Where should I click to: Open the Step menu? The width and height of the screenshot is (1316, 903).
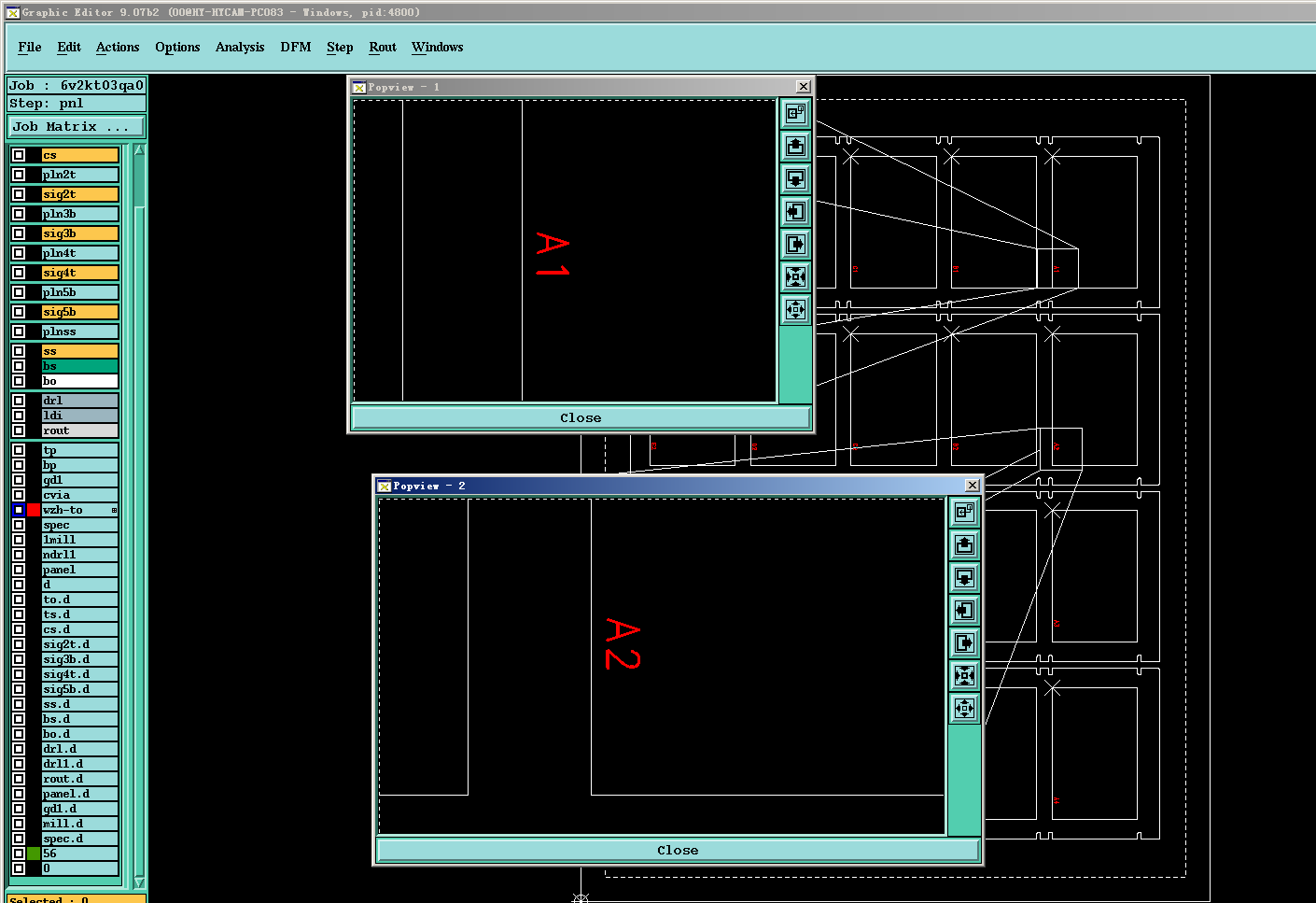tap(340, 48)
